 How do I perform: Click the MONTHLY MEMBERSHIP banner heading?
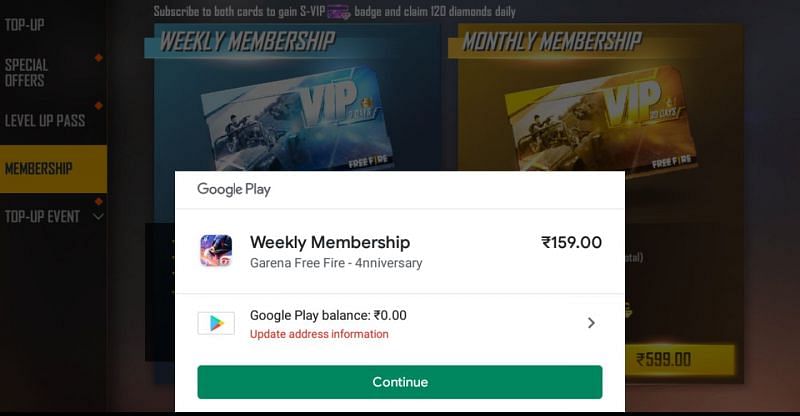pyautogui.click(x=552, y=42)
